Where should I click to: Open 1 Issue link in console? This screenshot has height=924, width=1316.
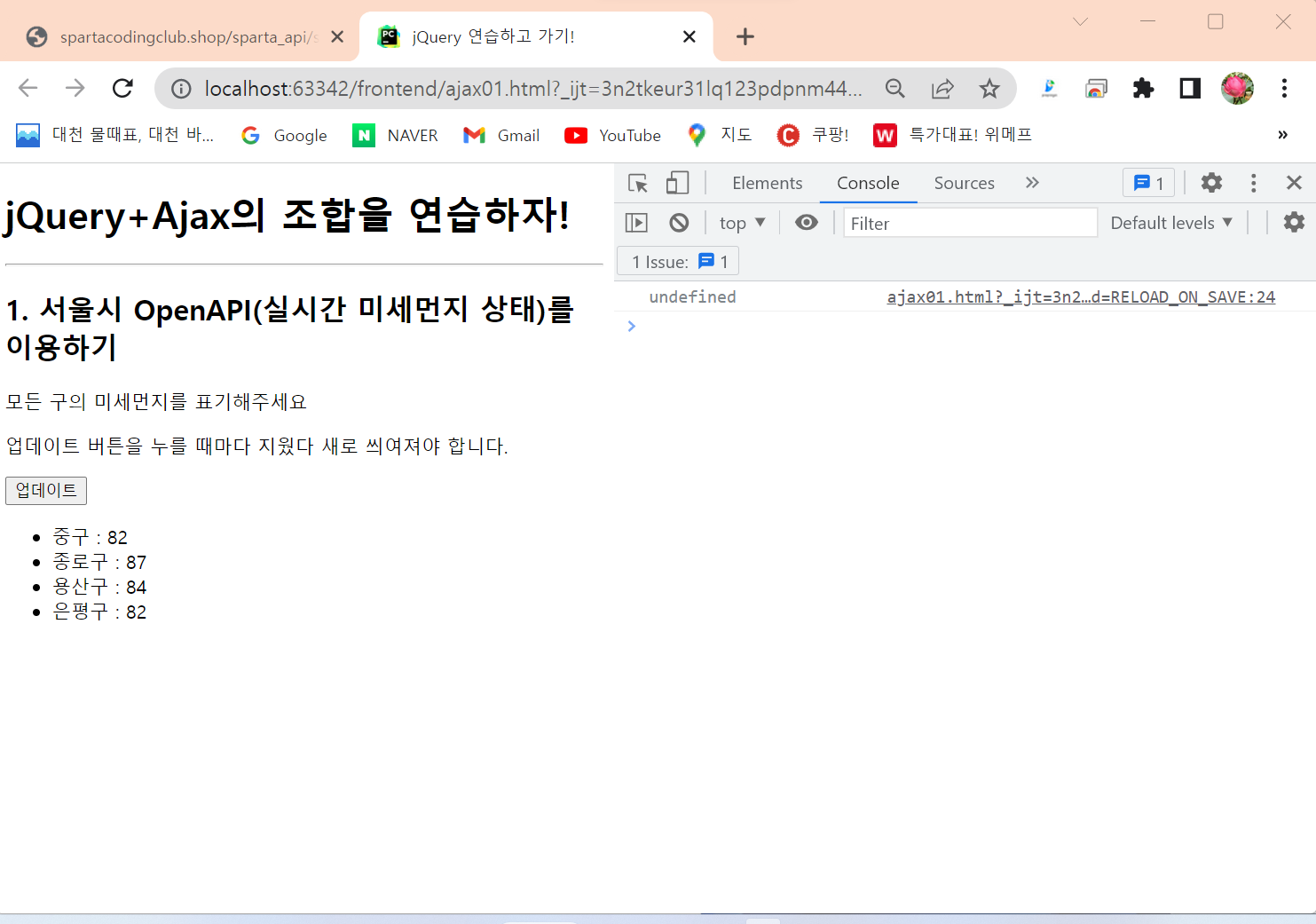coord(678,261)
